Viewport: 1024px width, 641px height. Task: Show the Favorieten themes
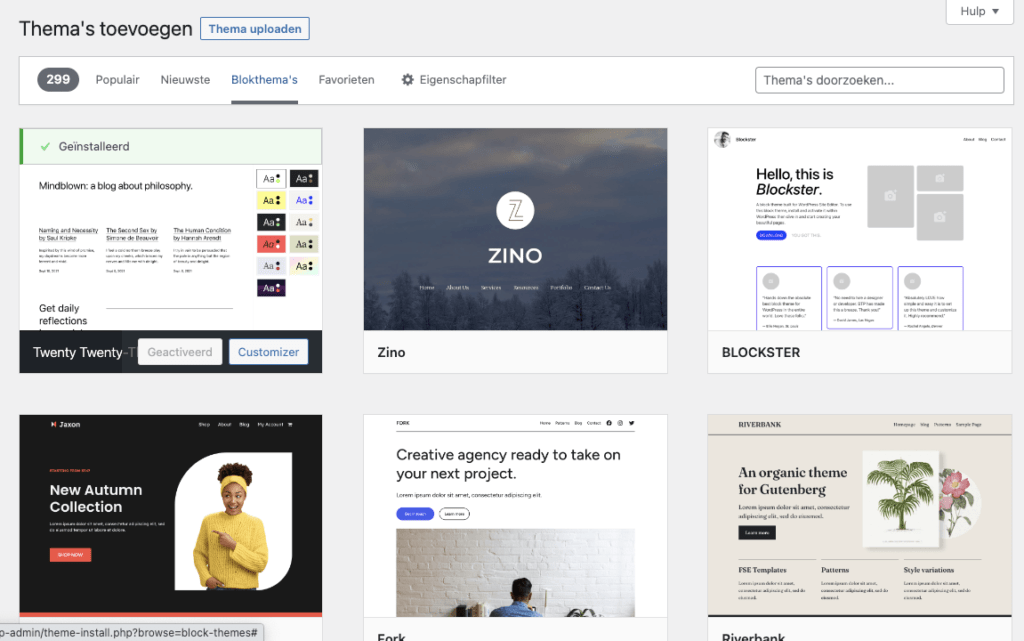pyautogui.click(x=346, y=80)
